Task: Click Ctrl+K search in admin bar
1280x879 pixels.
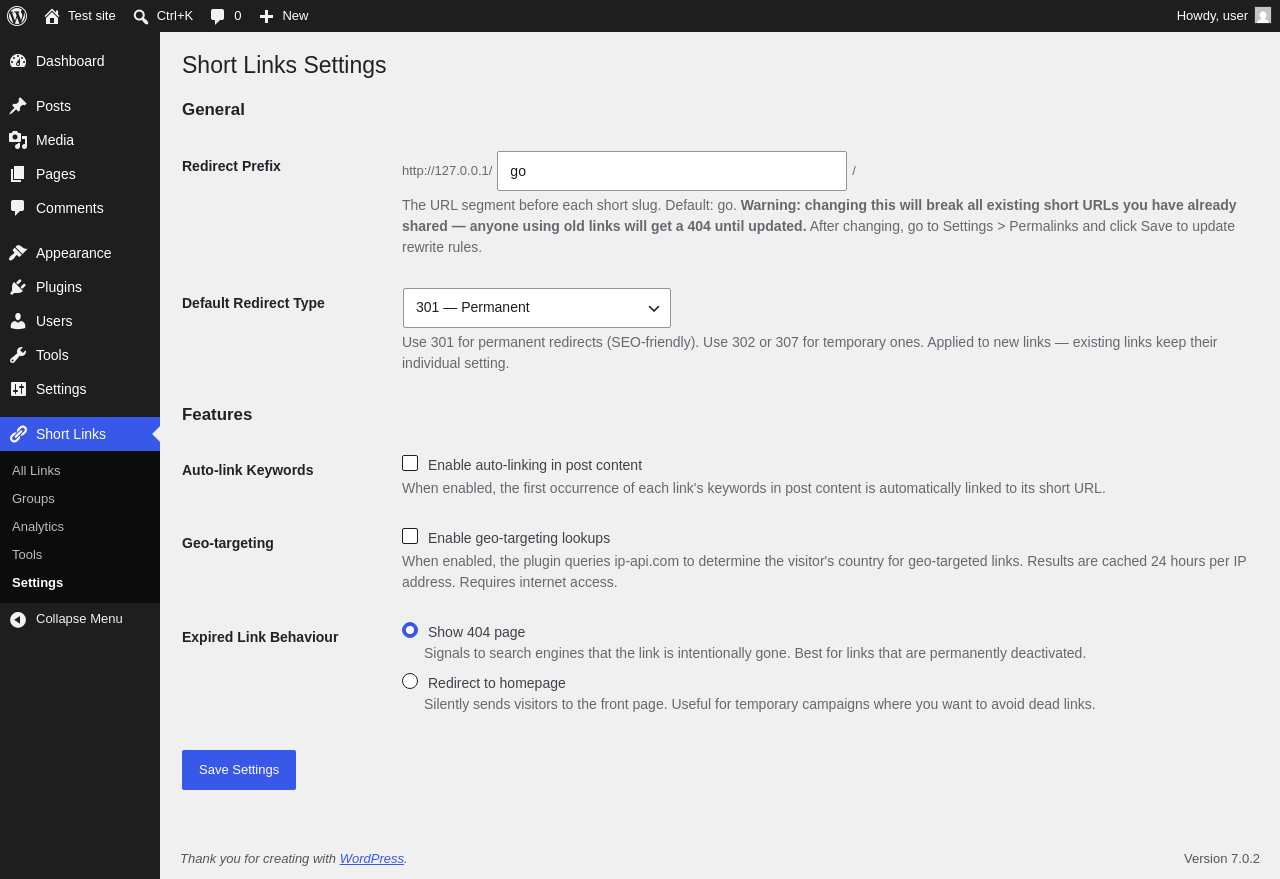Action: [163, 16]
